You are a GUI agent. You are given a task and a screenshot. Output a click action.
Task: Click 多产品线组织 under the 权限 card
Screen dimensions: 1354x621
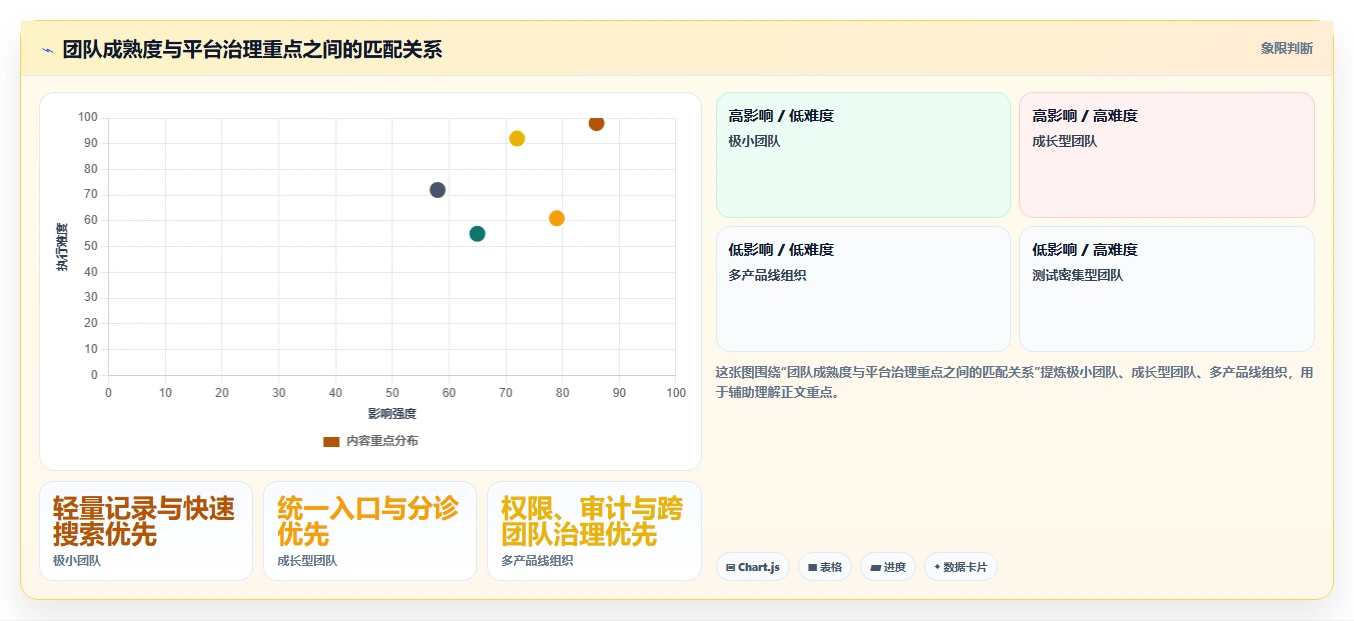[537, 561]
